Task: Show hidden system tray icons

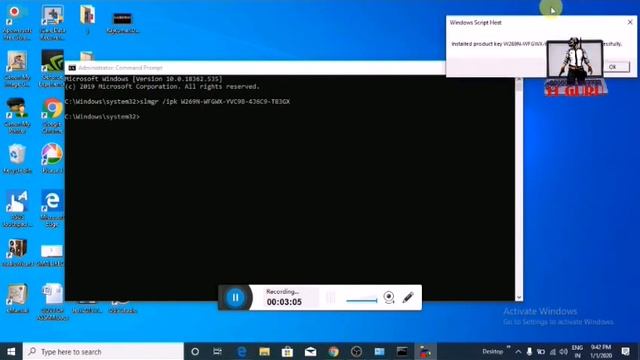Action: (518, 351)
